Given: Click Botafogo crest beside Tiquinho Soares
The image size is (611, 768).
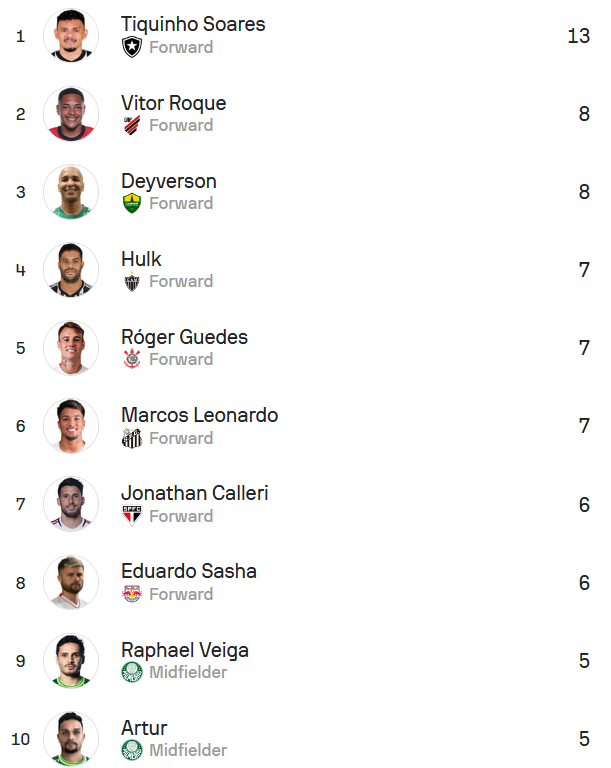Looking at the screenshot, I should pos(132,47).
